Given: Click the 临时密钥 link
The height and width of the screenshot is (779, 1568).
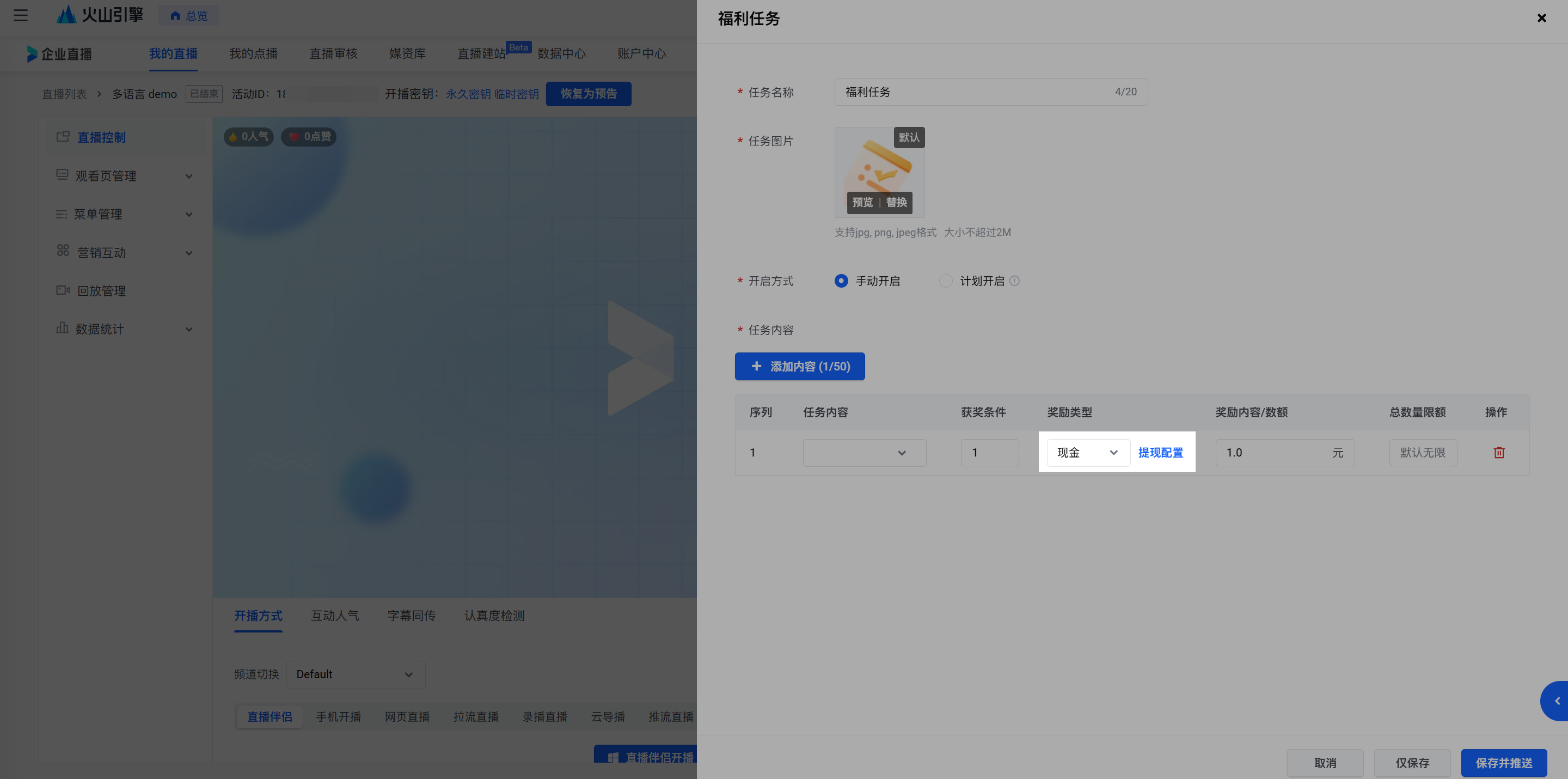Looking at the screenshot, I should (516, 94).
